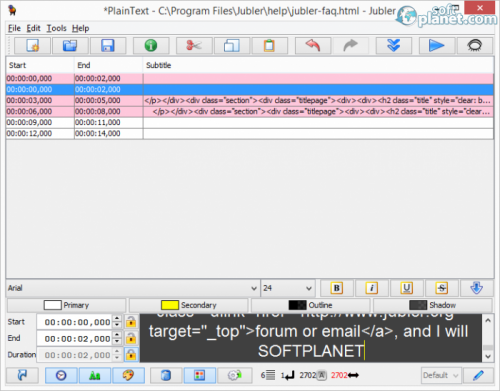The image size is (500, 391).
Task: Toggle the palette color panel button
Action: 128,375
